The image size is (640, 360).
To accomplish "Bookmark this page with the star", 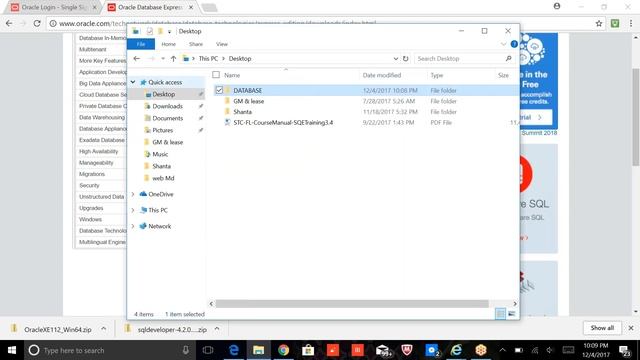I will tap(599, 23).
